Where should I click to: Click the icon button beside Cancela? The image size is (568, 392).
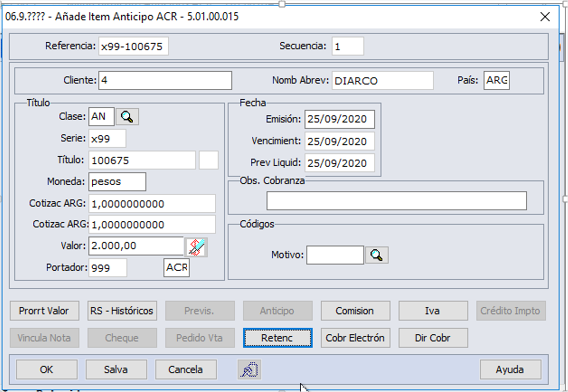(249, 370)
